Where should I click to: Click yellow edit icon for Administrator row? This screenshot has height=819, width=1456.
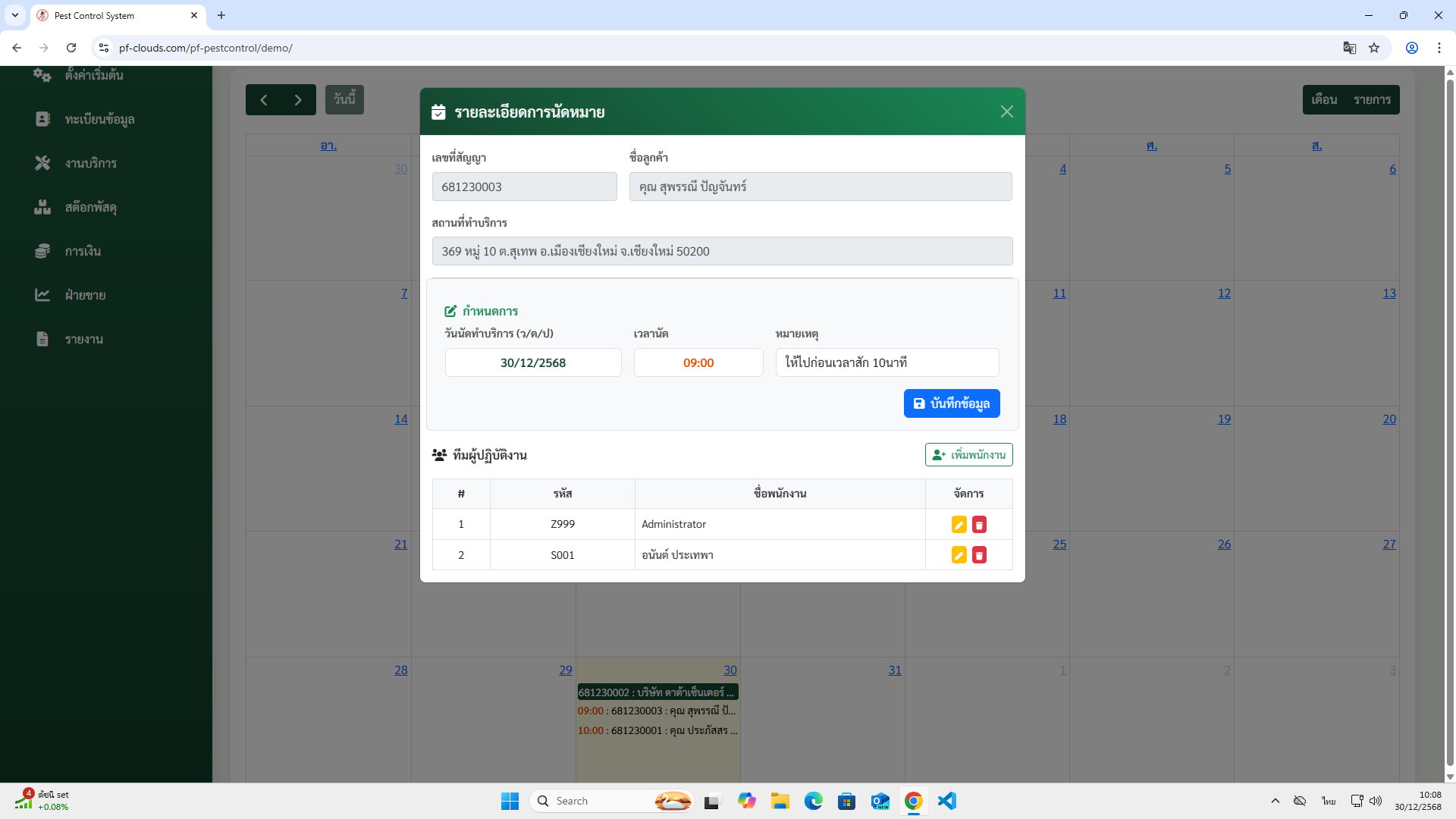959,525
